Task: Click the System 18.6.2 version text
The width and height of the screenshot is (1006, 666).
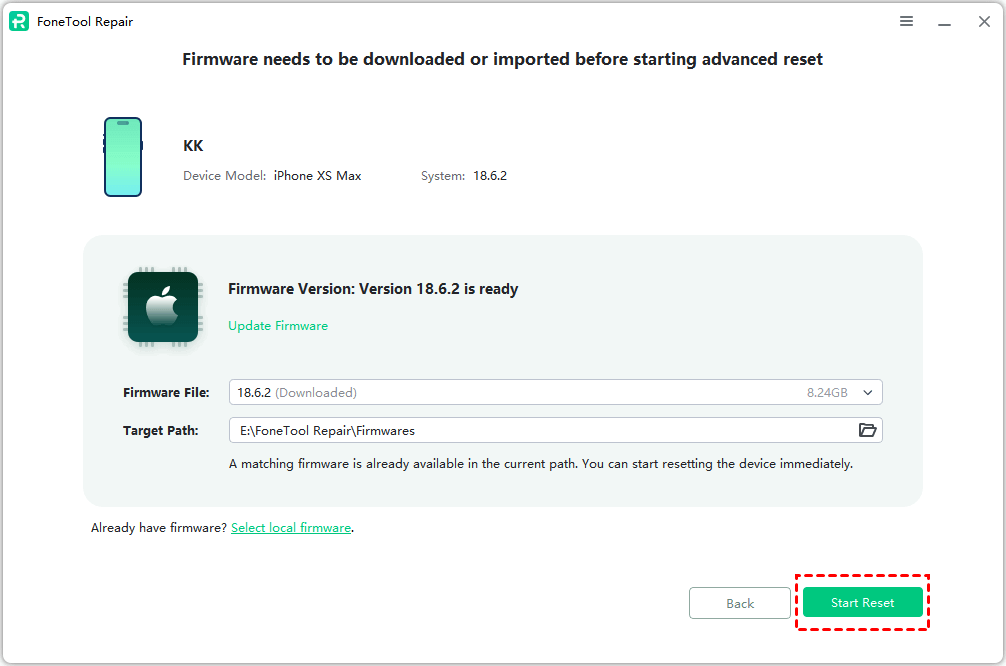Action: point(489,176)
